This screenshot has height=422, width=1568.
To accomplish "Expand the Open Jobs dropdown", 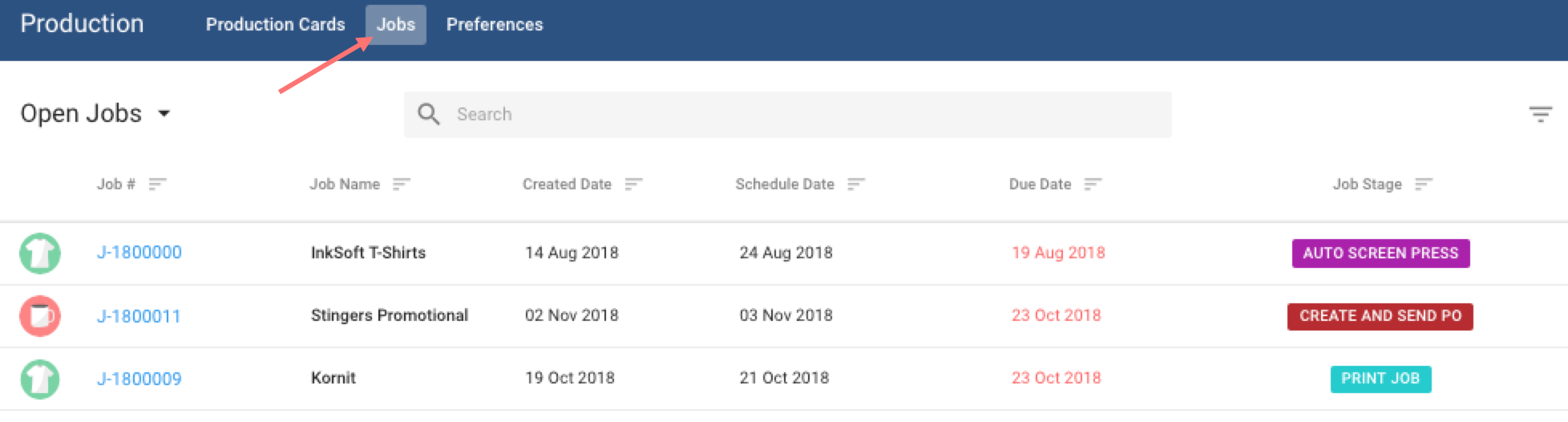I will 164,114.
